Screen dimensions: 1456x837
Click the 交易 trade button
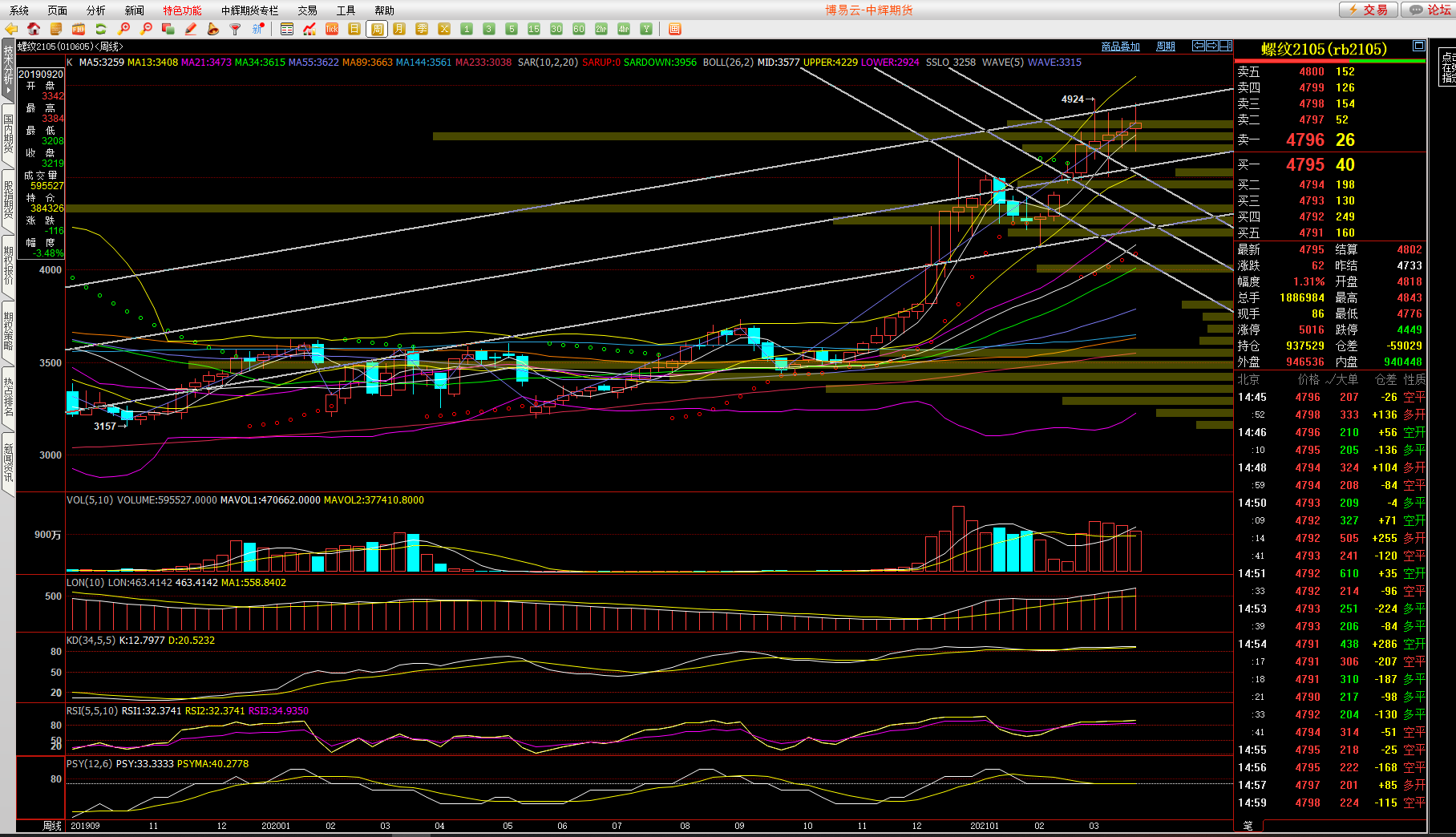point(1369,10)
